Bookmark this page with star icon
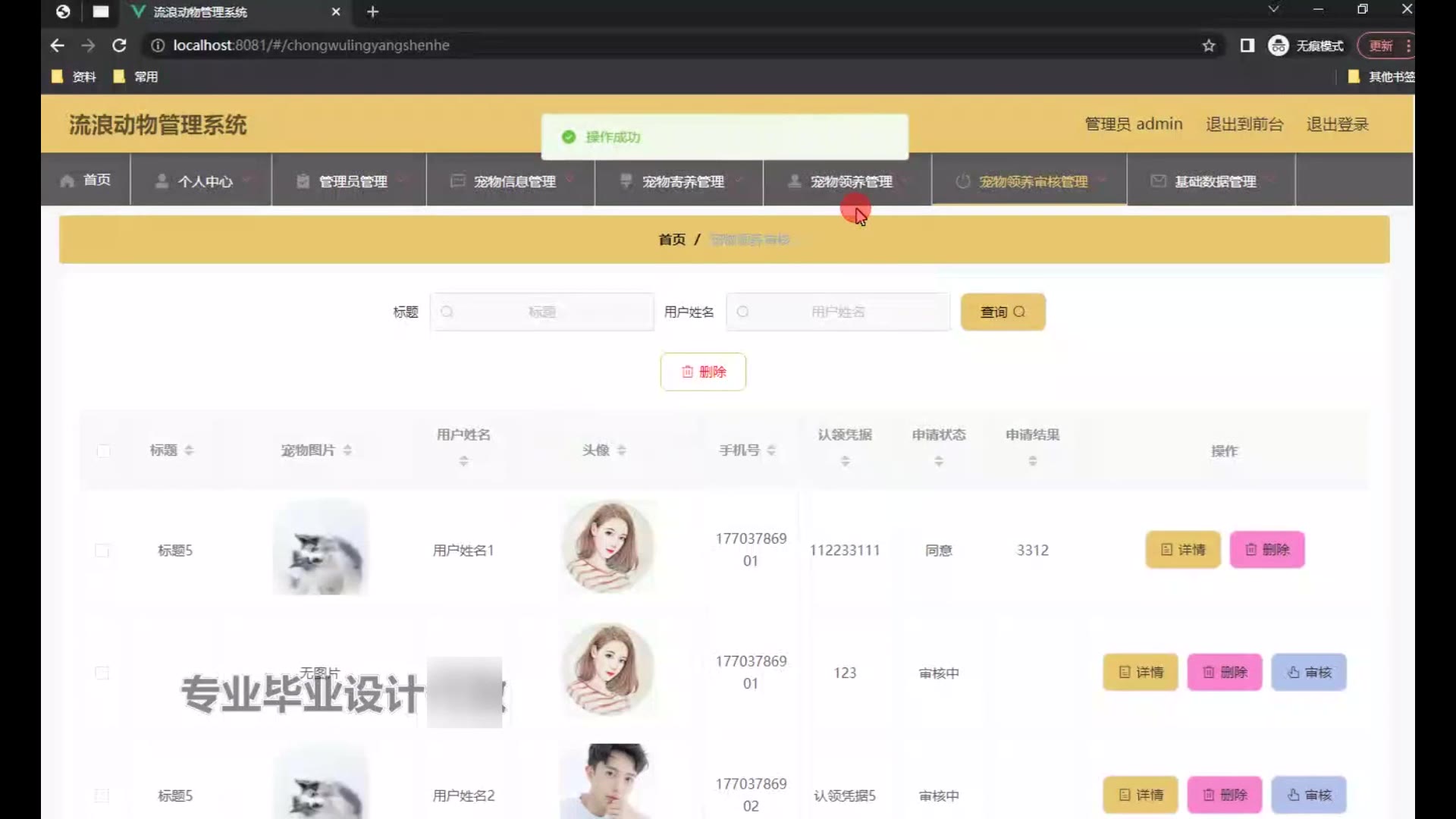The width and height of the screenshot is (1456, 819). (1209, 45)
